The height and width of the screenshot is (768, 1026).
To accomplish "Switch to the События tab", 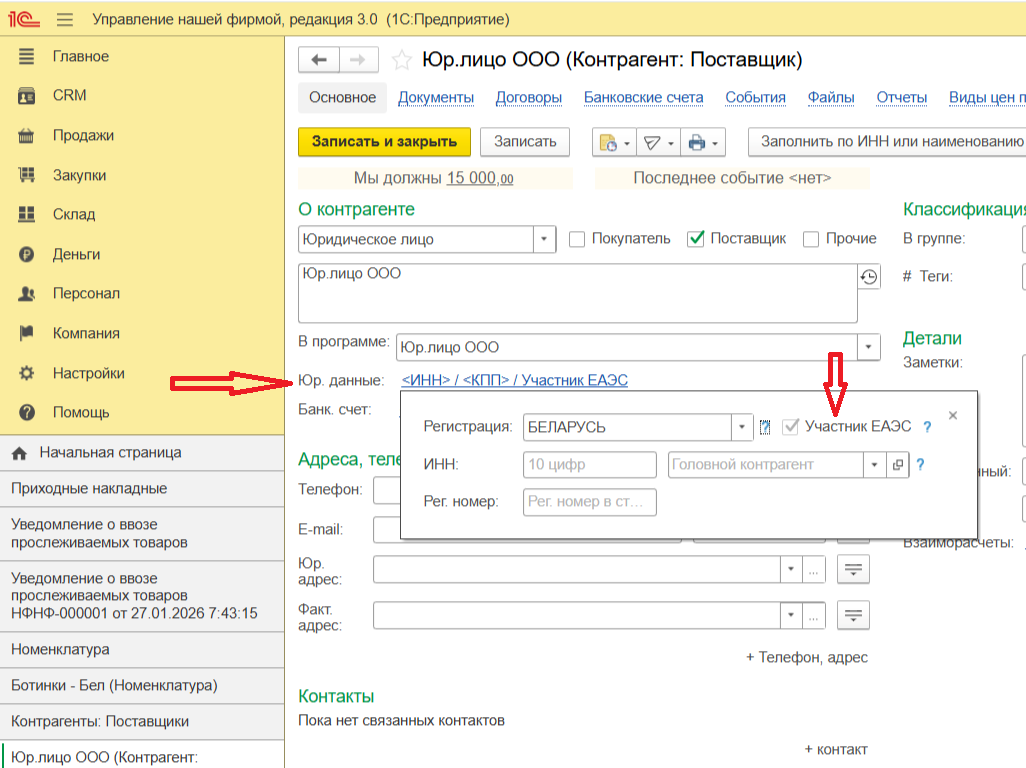I will coord(755,97).
